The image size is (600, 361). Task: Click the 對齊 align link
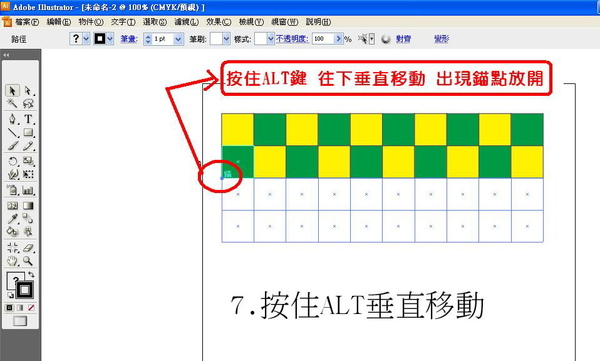click(403, 39)
